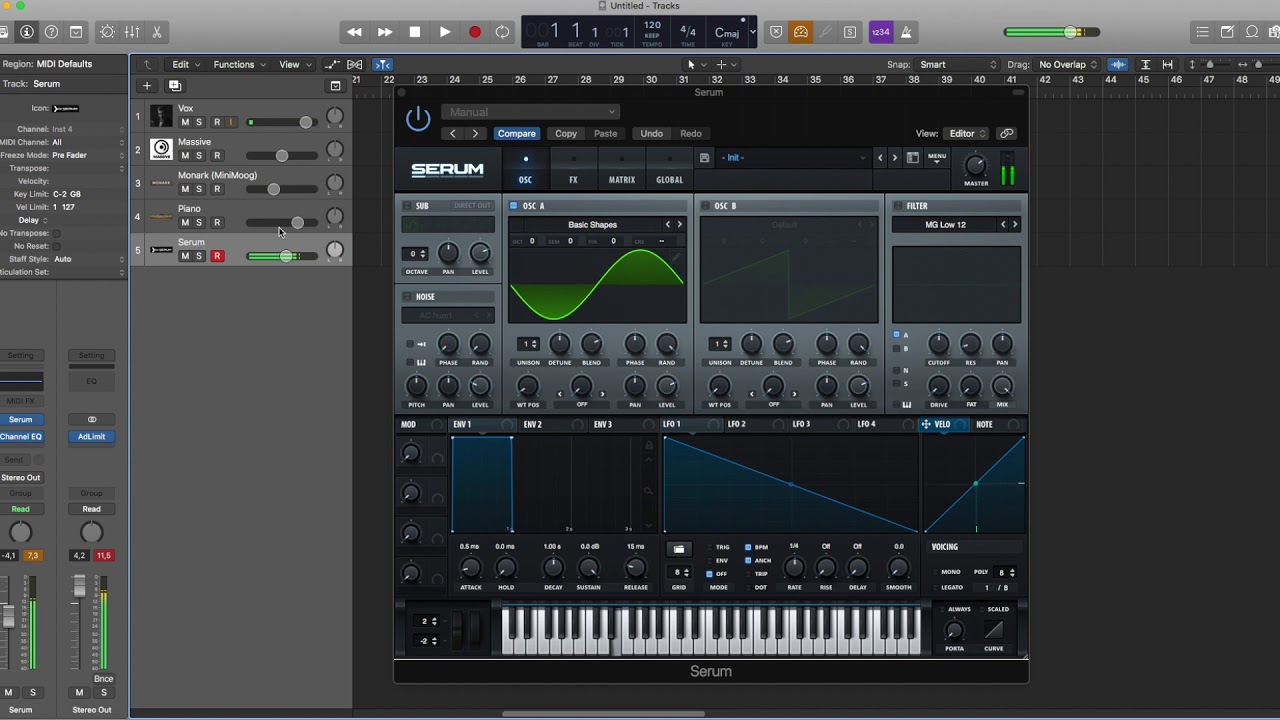This screenshot has width=1280, height=720.
Task: Enable the NOISE oscillator
Action: (x=407, y=297)
